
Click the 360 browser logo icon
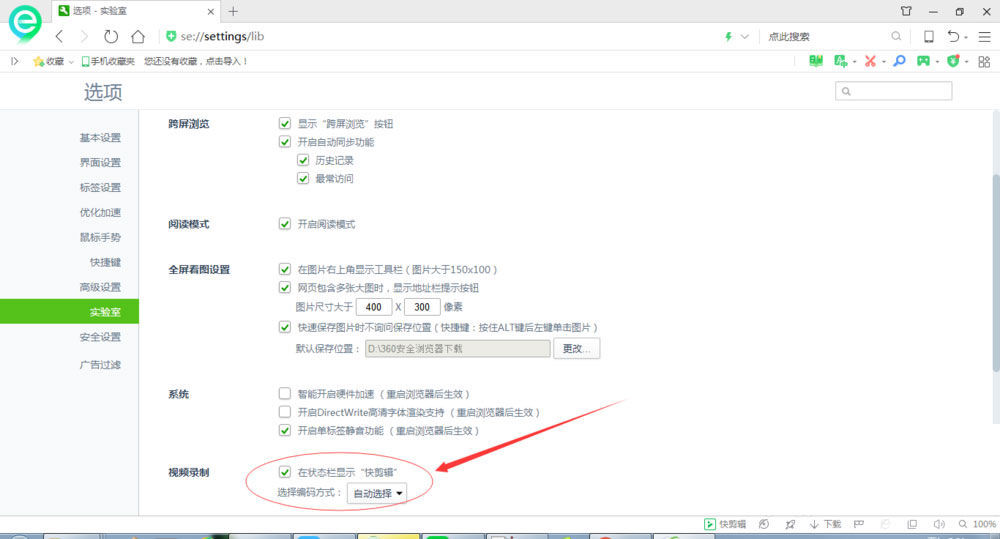25,23
